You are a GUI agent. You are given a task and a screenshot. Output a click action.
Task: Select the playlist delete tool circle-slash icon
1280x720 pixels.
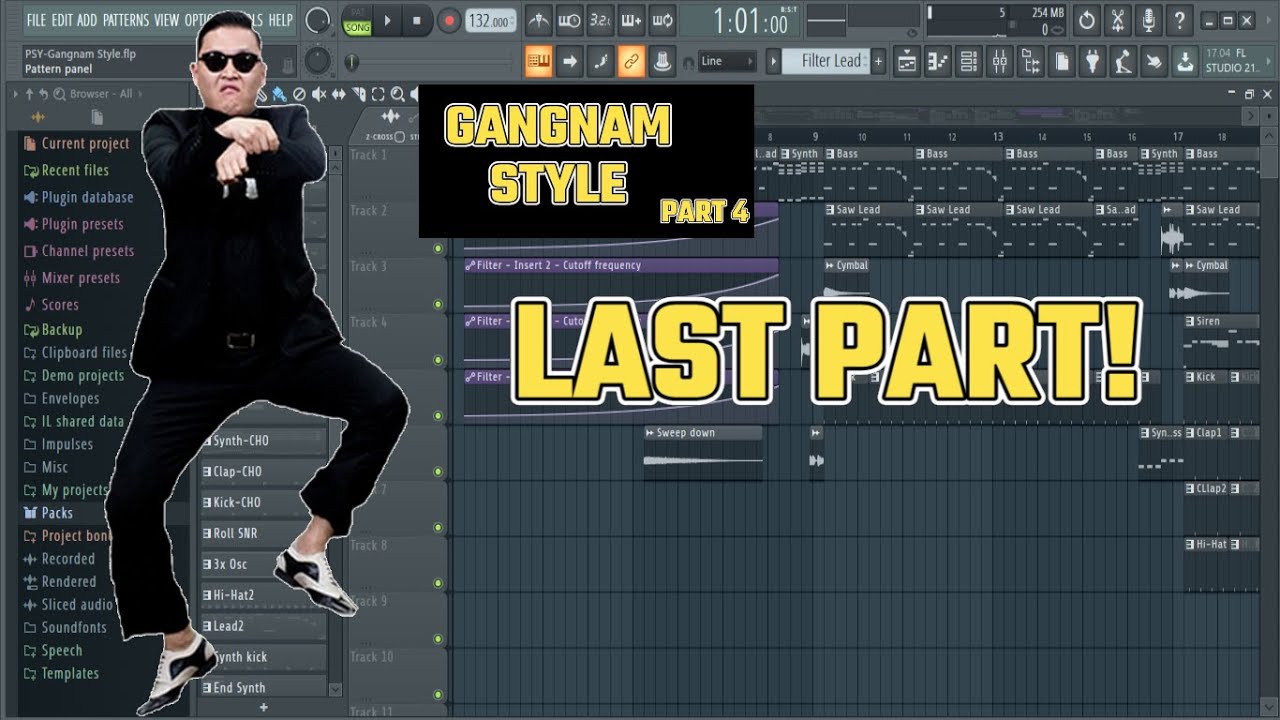tap(299, 95)
